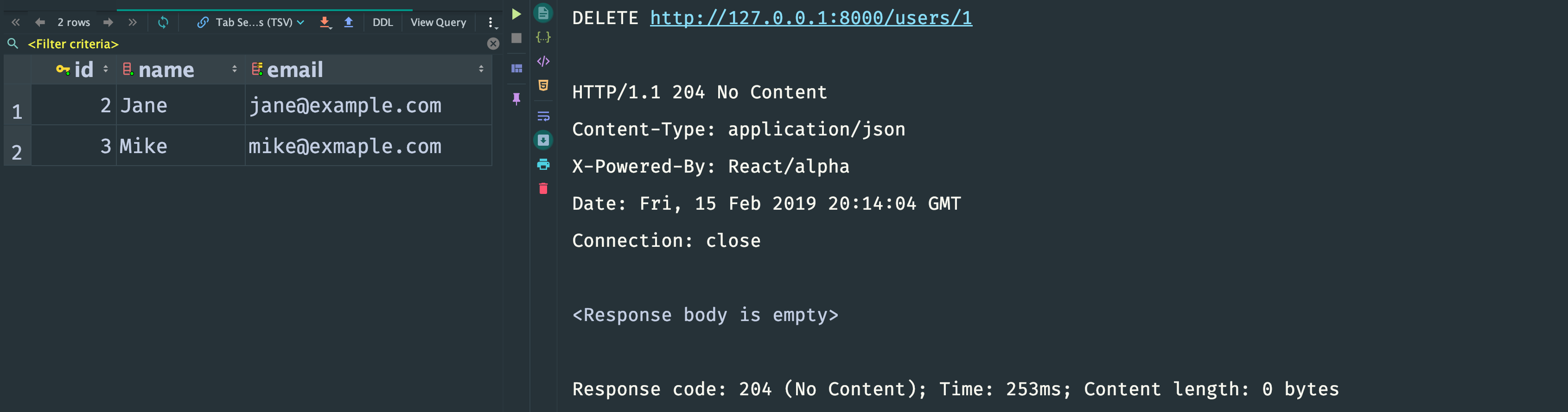Click the green Run request icon

[x=516, y=14]
